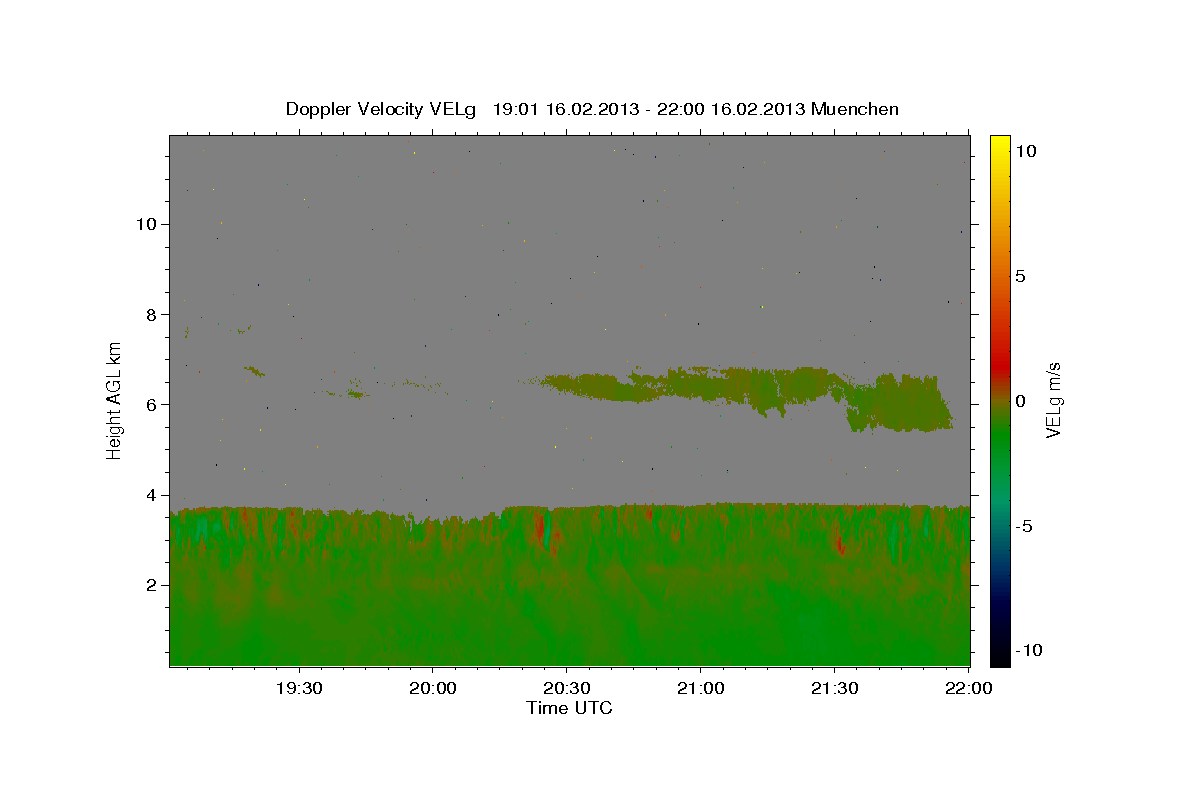Viewport: 1200px width, 800px height.
Task: Click the red updraft streak near 20:25
Action: [x=541, y=528]
